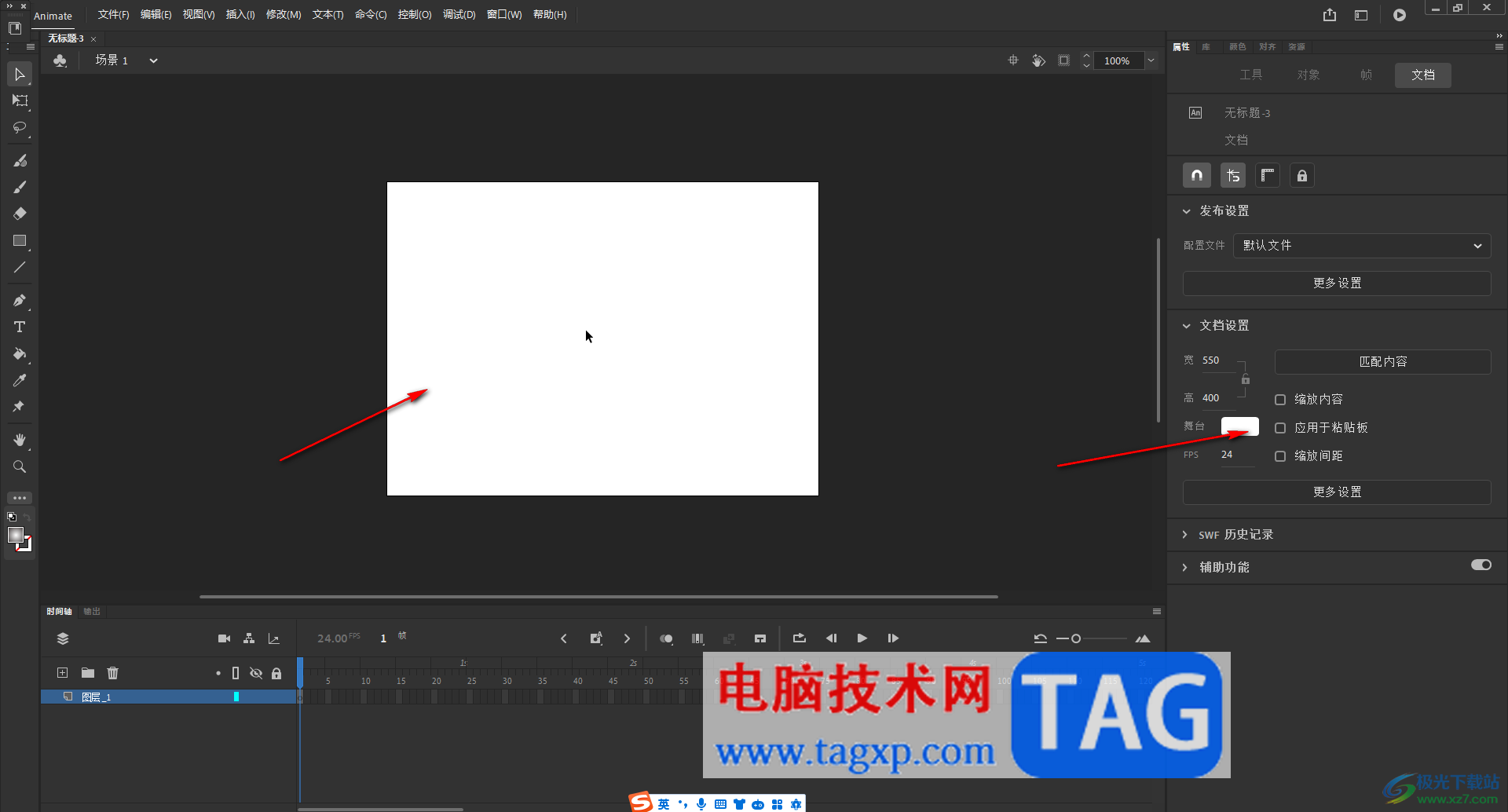Select the Text tool

coord(20,327)
